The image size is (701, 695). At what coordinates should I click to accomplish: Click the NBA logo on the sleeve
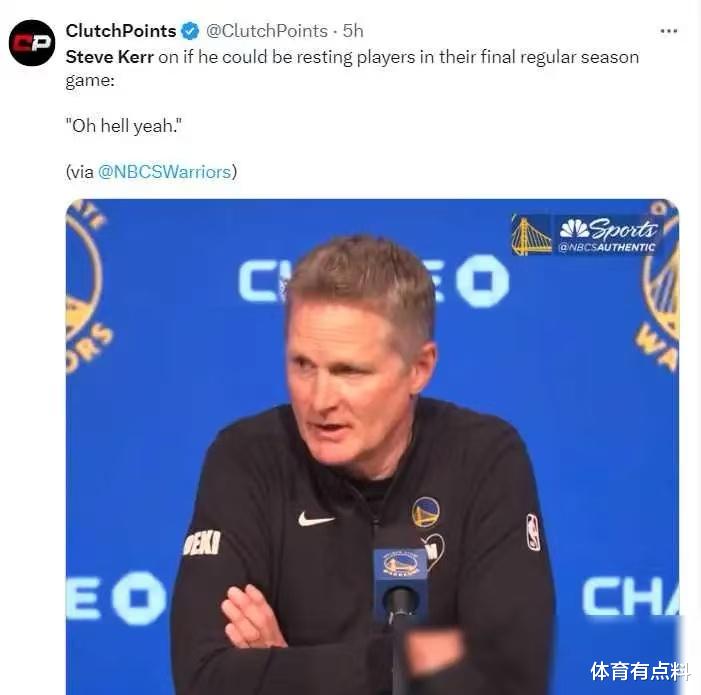(x=532, y=532)
